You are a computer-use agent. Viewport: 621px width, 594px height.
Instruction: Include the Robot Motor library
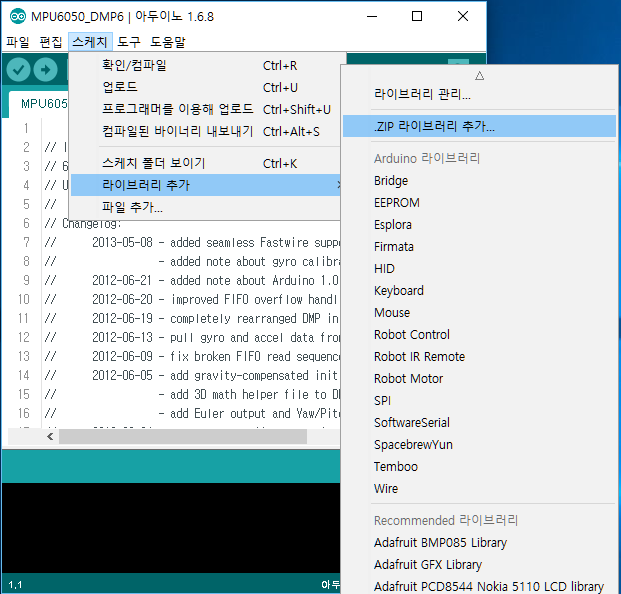tap(479, 379)
